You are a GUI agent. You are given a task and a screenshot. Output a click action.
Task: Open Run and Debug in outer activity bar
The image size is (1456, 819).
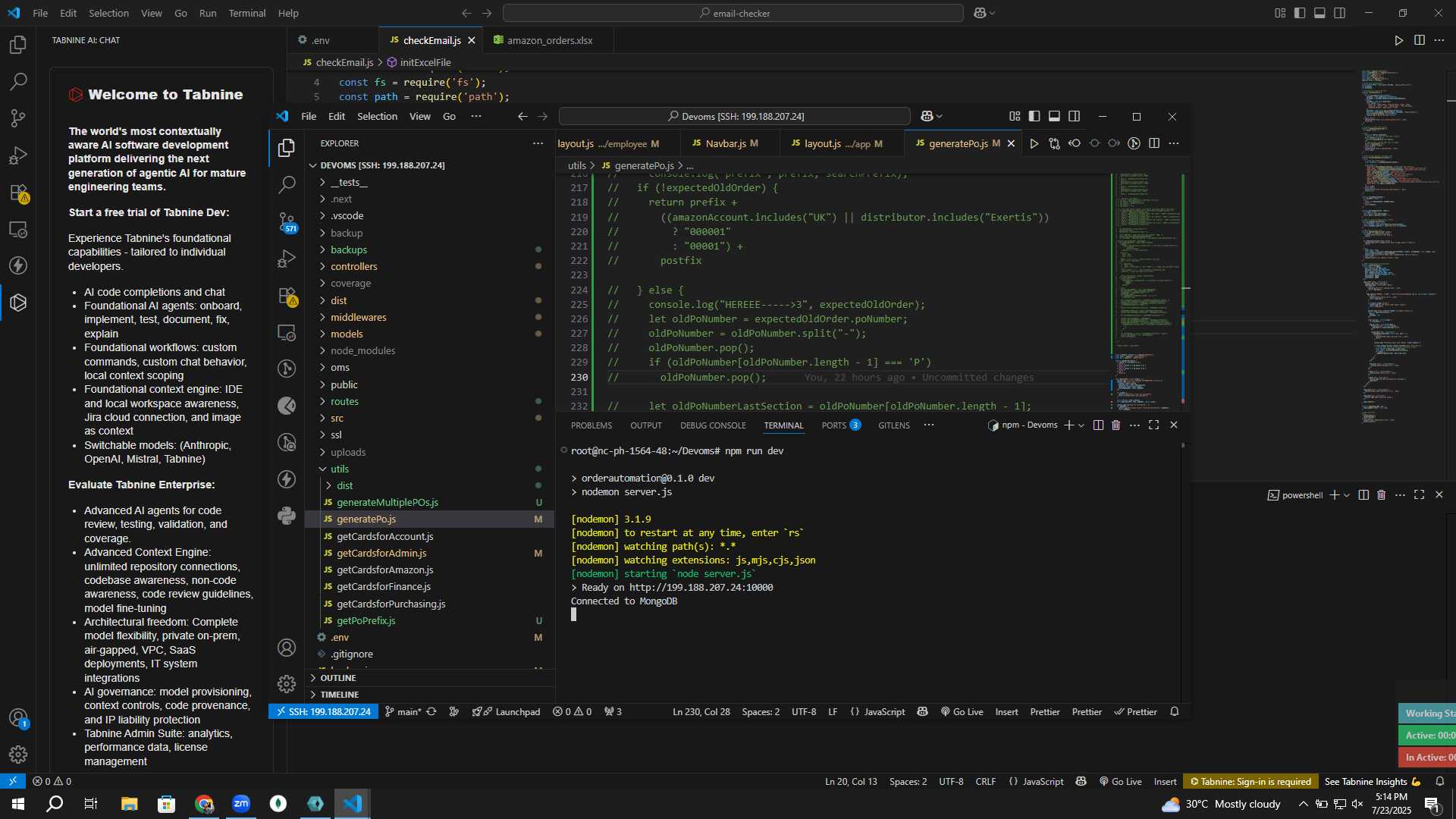click(18, 155)
